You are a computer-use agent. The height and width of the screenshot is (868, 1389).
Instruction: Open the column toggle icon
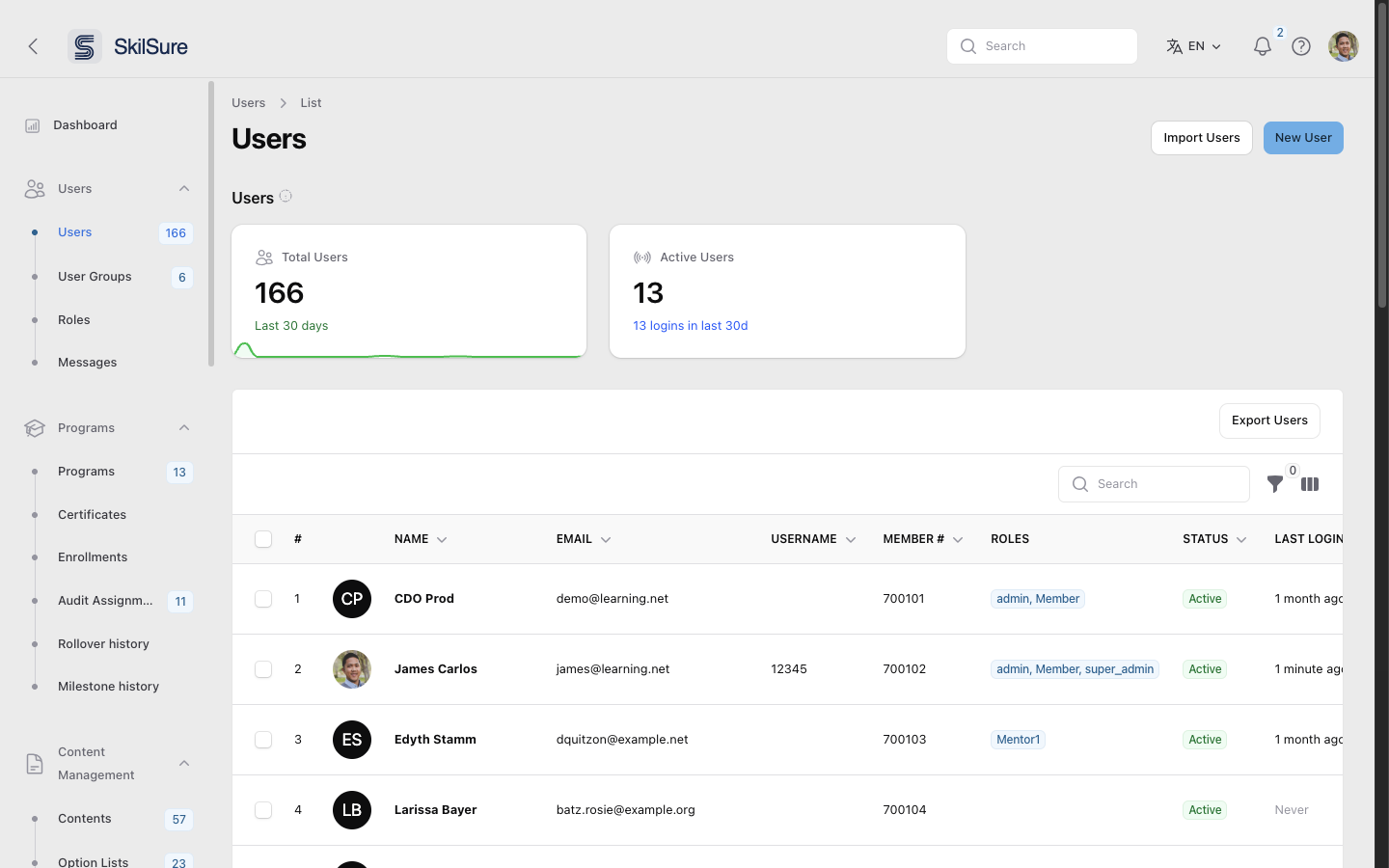pyautogui.click(x=1310, y=484)
